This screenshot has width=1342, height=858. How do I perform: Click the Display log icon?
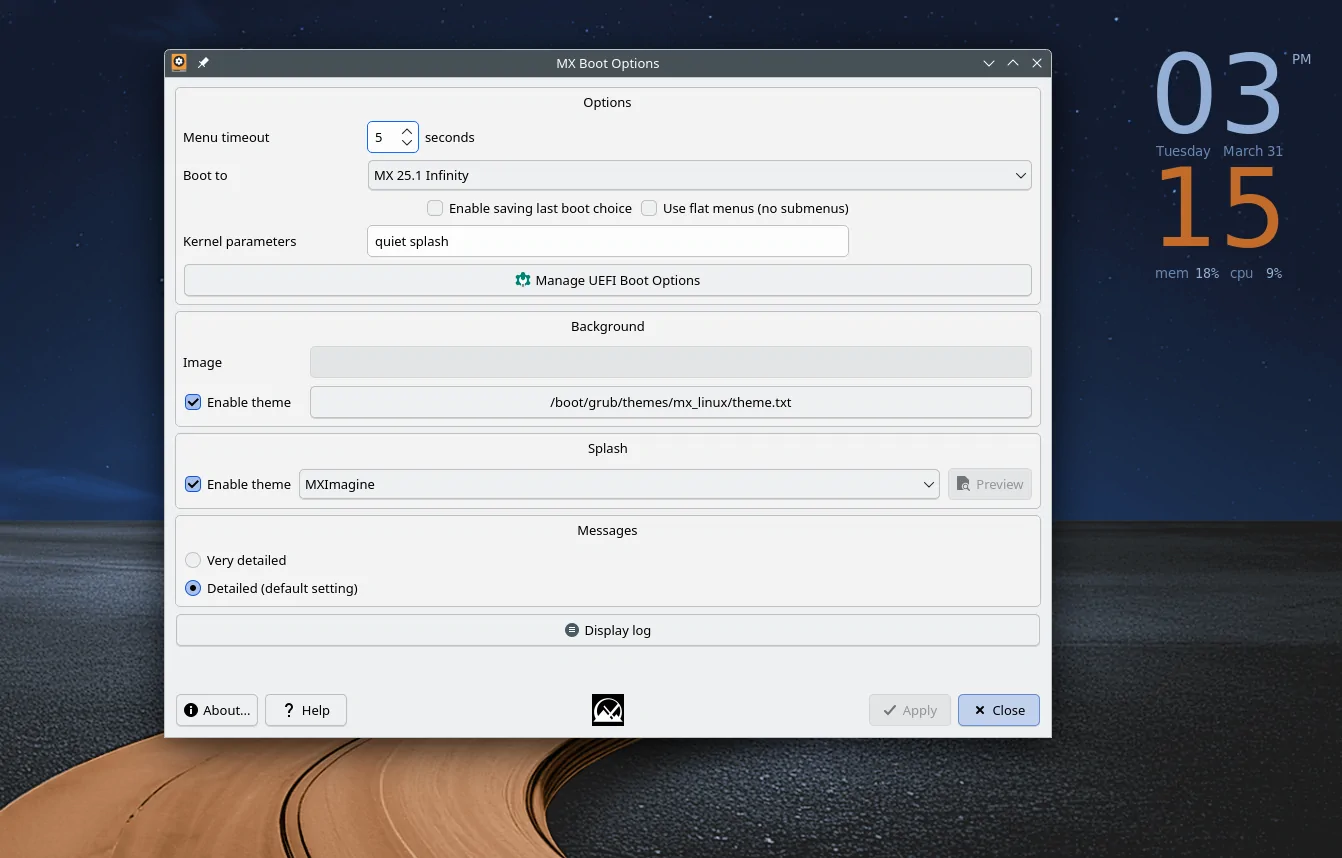click(571, 630)
